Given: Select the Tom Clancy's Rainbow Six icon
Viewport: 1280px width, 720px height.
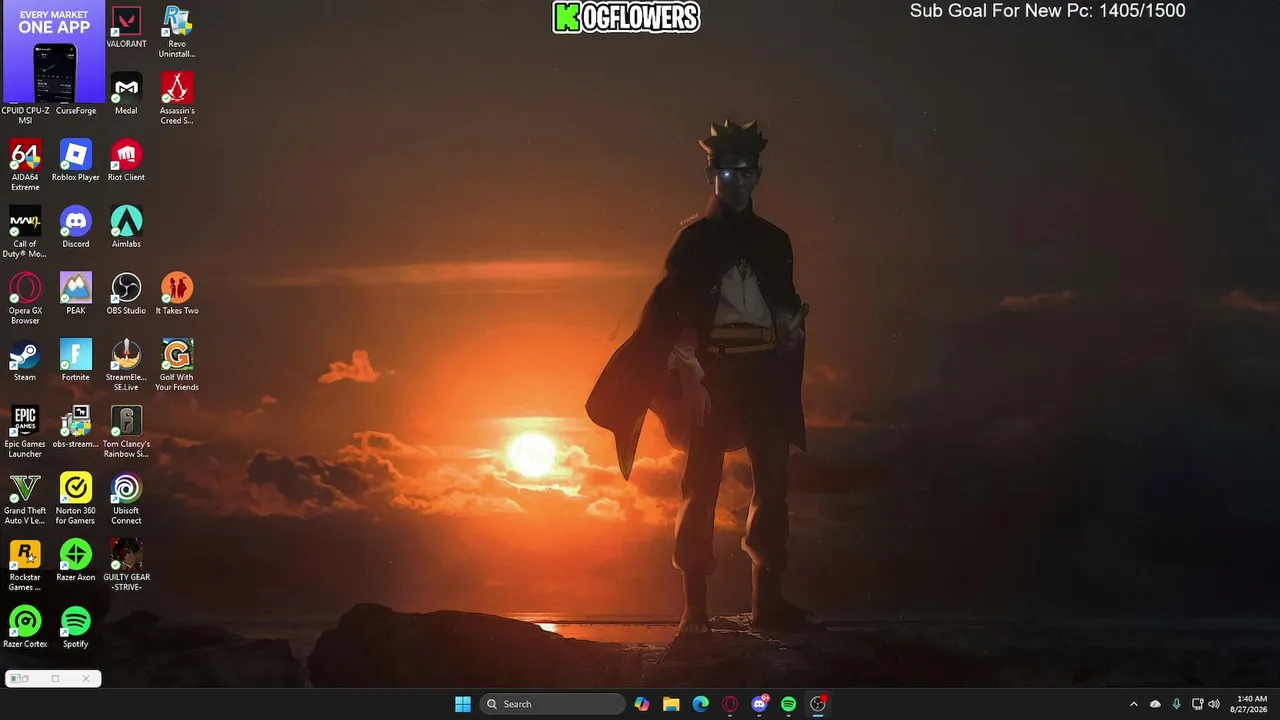Looking at the screenshot, I should (126, 432).
